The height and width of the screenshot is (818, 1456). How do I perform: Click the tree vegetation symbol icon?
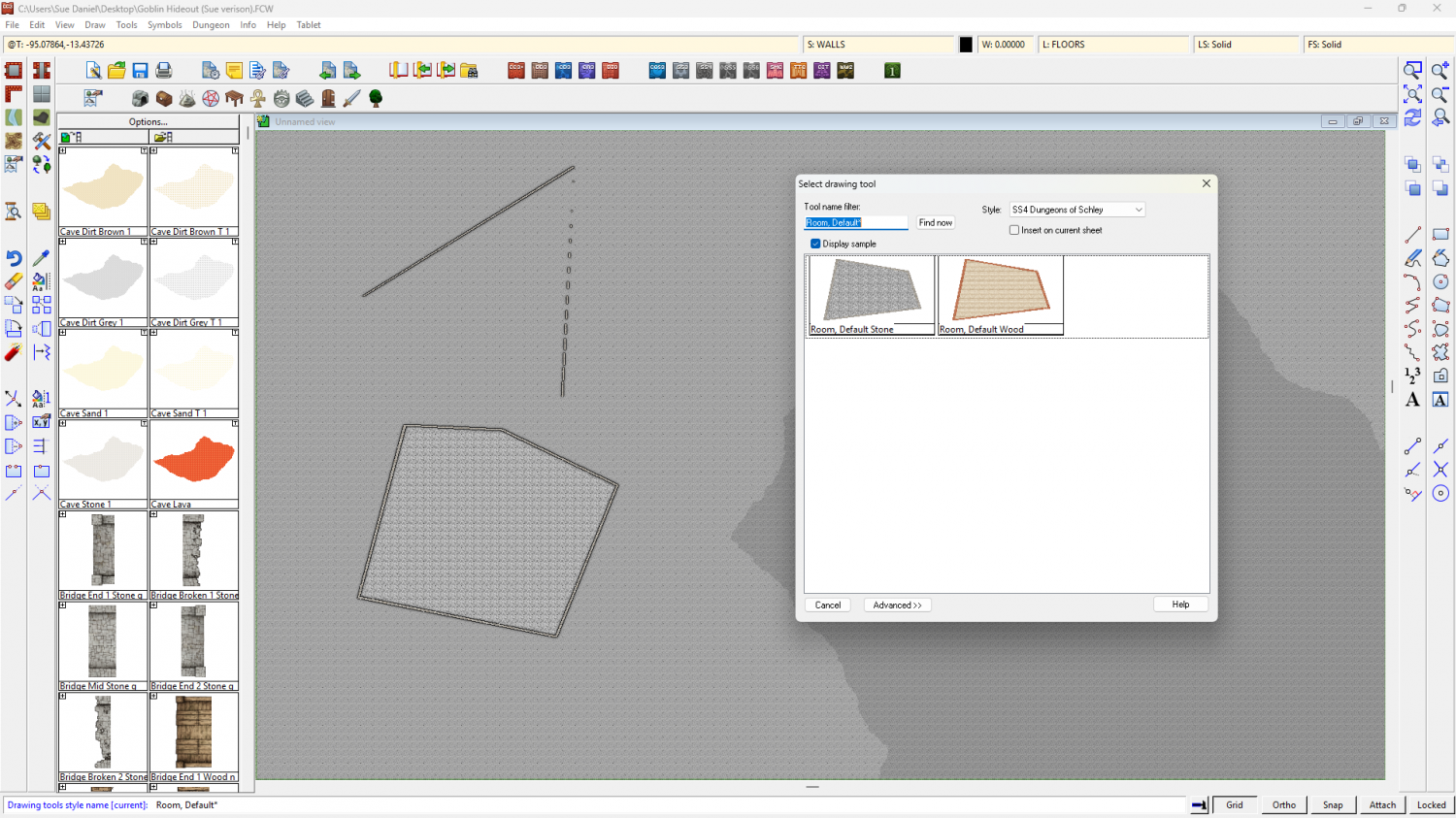point(376,98)
